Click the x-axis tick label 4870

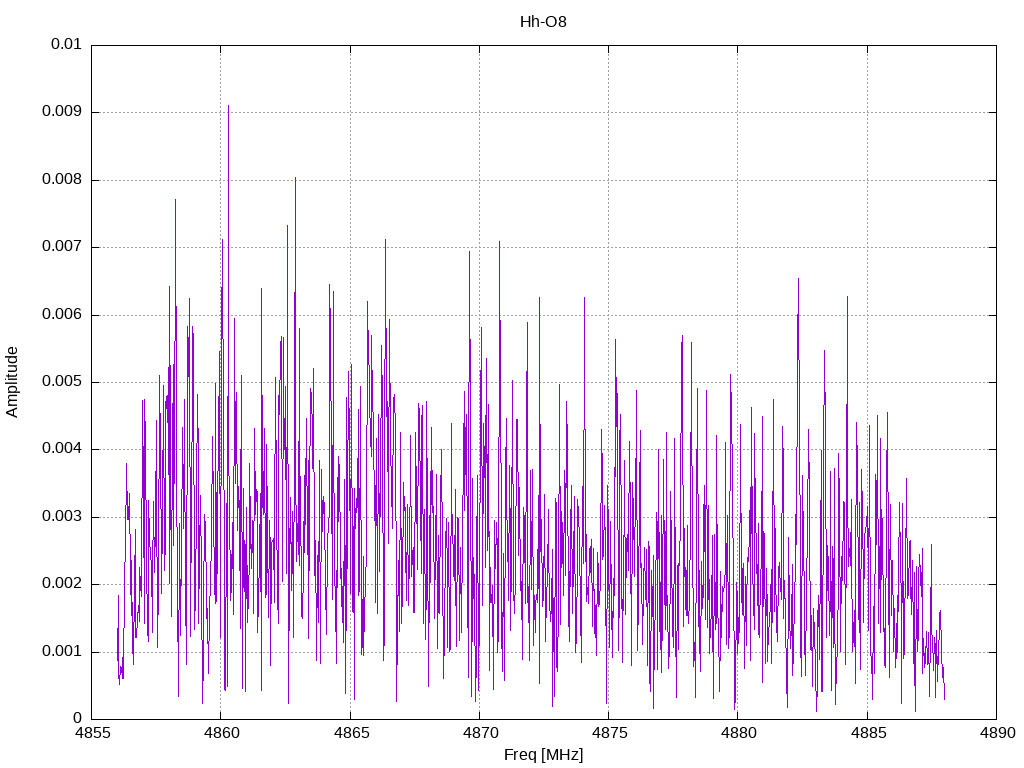pyautogui.click(x=480, y=733)
